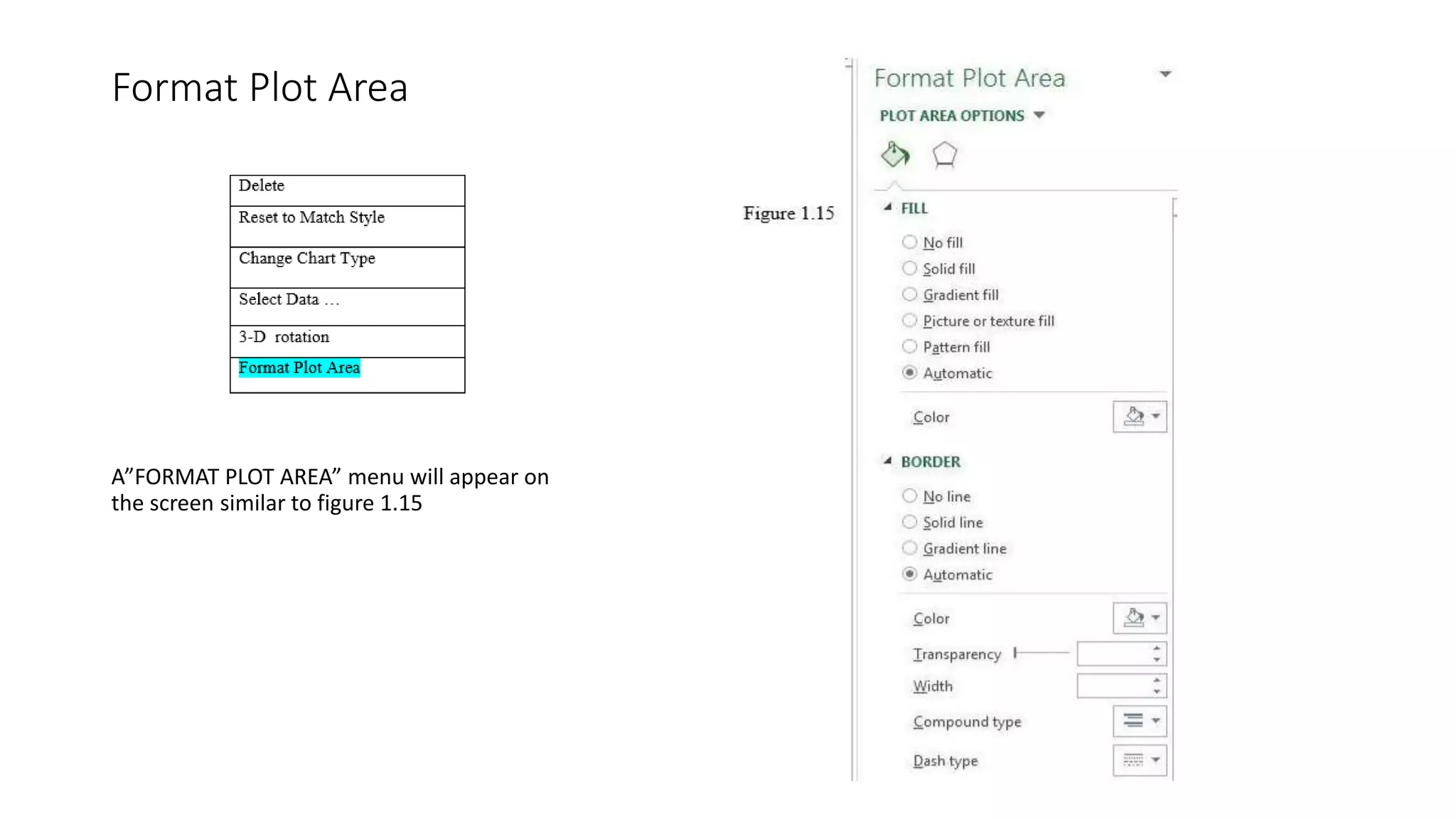This screenshot has height=819, width=1456.
Task: Choose the Gradient fill option
Action: 909,294
